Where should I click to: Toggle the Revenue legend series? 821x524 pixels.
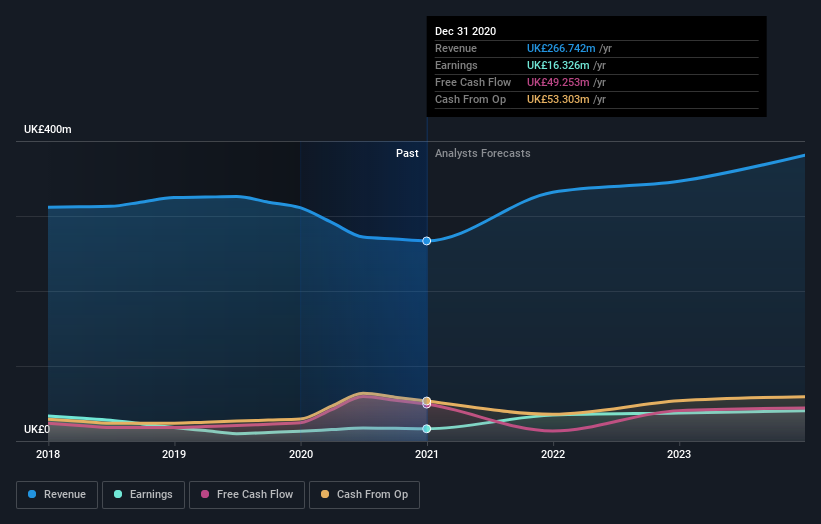pos(57,495)
